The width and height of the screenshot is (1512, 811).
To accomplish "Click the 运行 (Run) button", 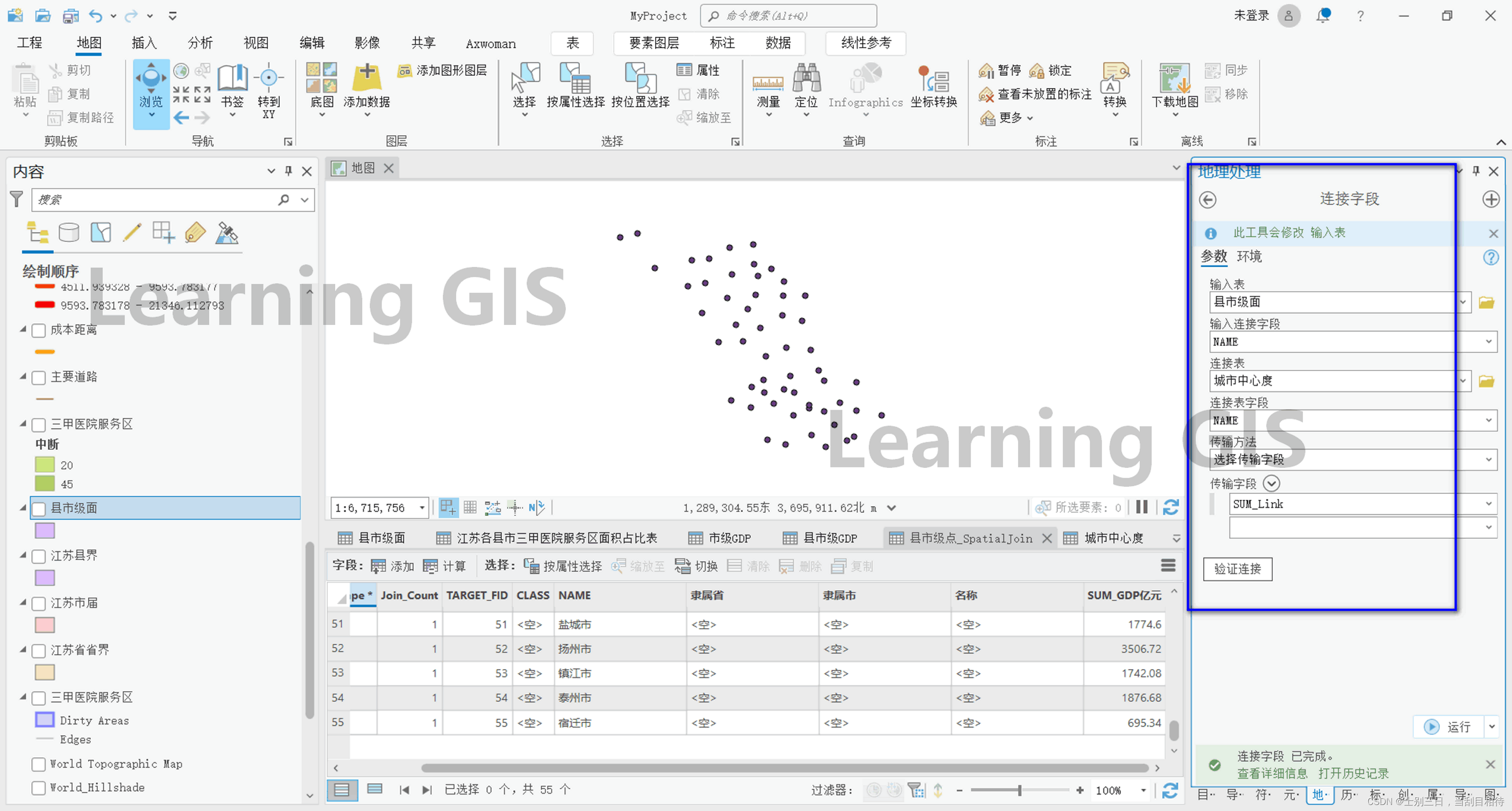I will [x=1448, y=726].
